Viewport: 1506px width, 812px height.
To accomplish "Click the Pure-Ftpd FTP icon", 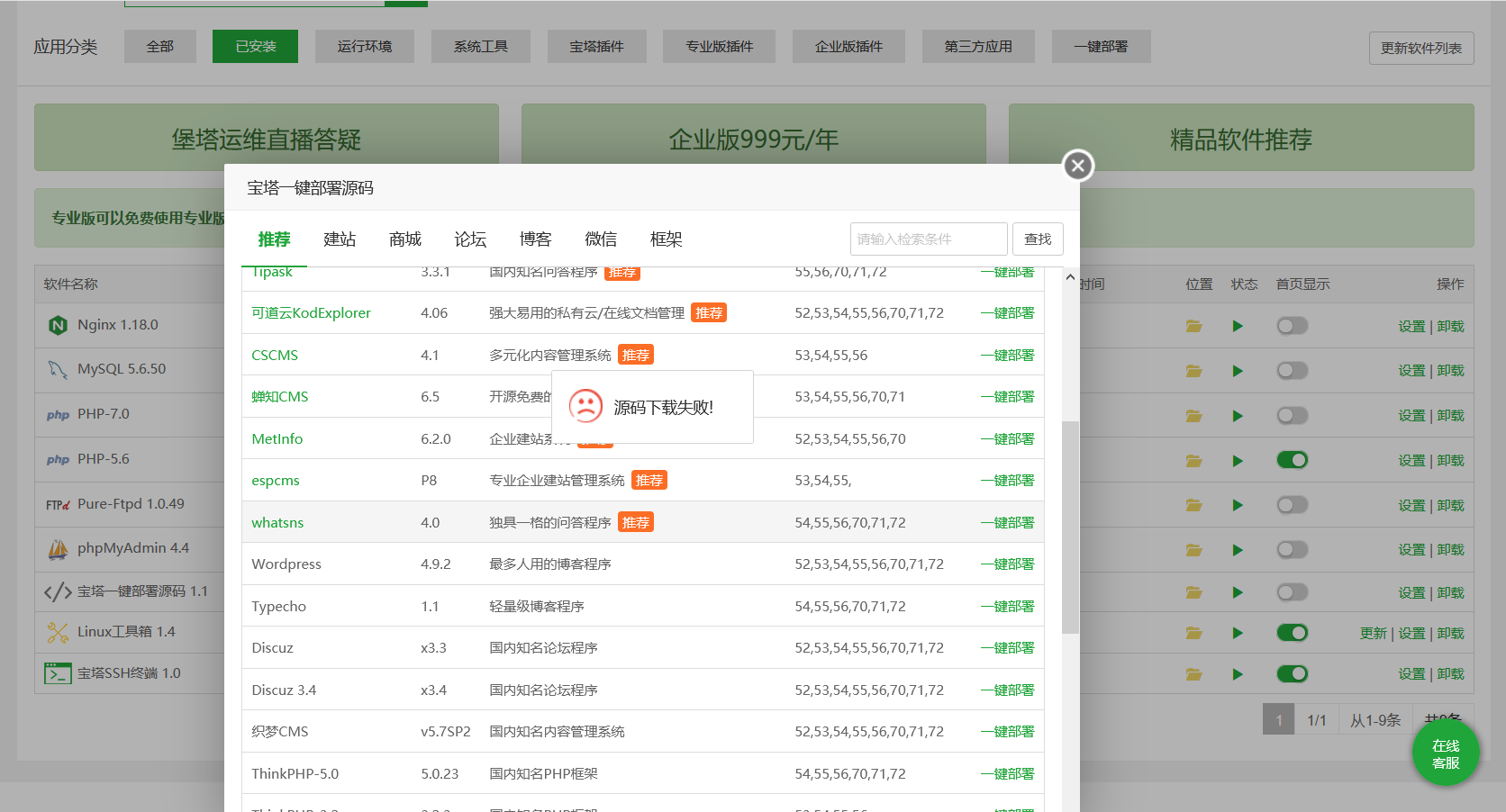I will [x=58, y=505].
